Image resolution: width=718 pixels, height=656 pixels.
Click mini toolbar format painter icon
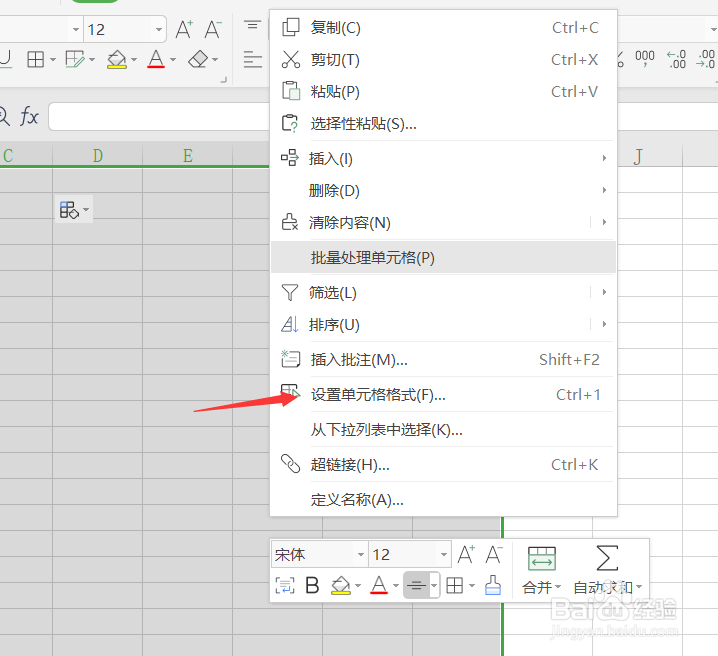[x=493, y=586]
